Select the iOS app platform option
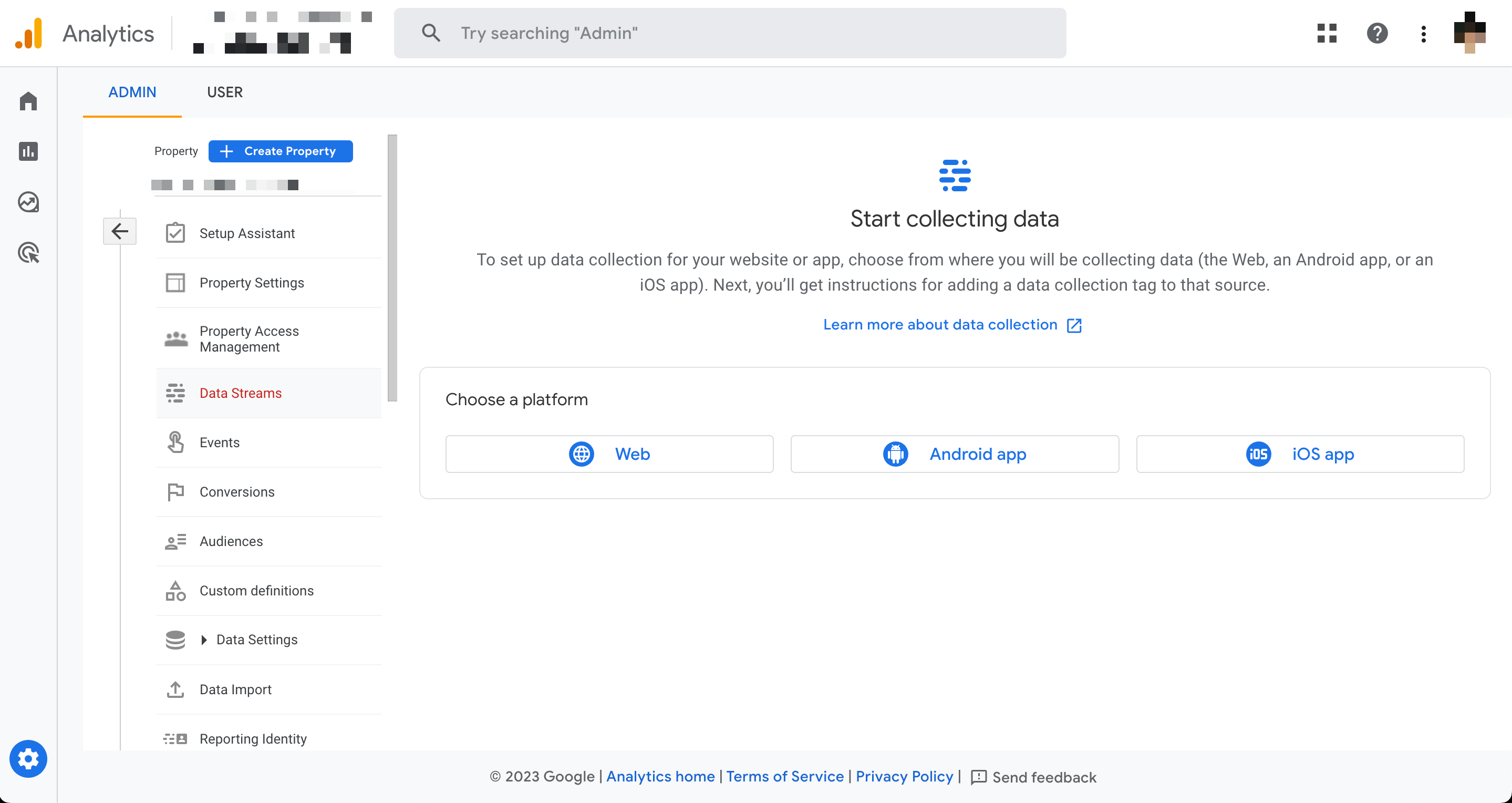Screen dimensions: 1512x803 (1300, 454)
